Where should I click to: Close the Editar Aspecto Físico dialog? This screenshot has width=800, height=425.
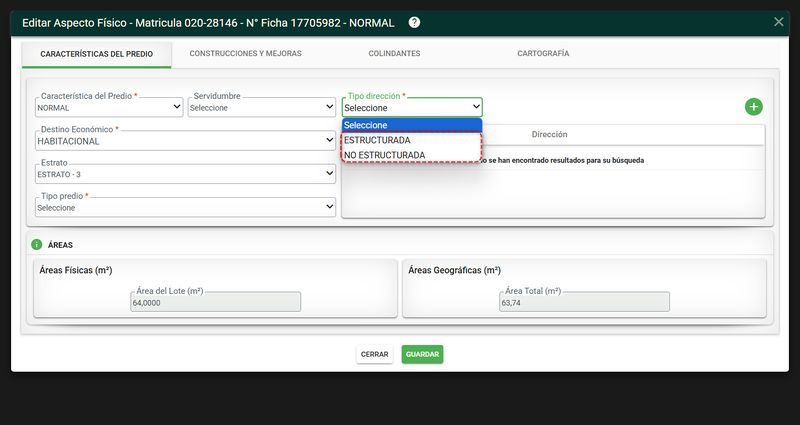[779, 22]
